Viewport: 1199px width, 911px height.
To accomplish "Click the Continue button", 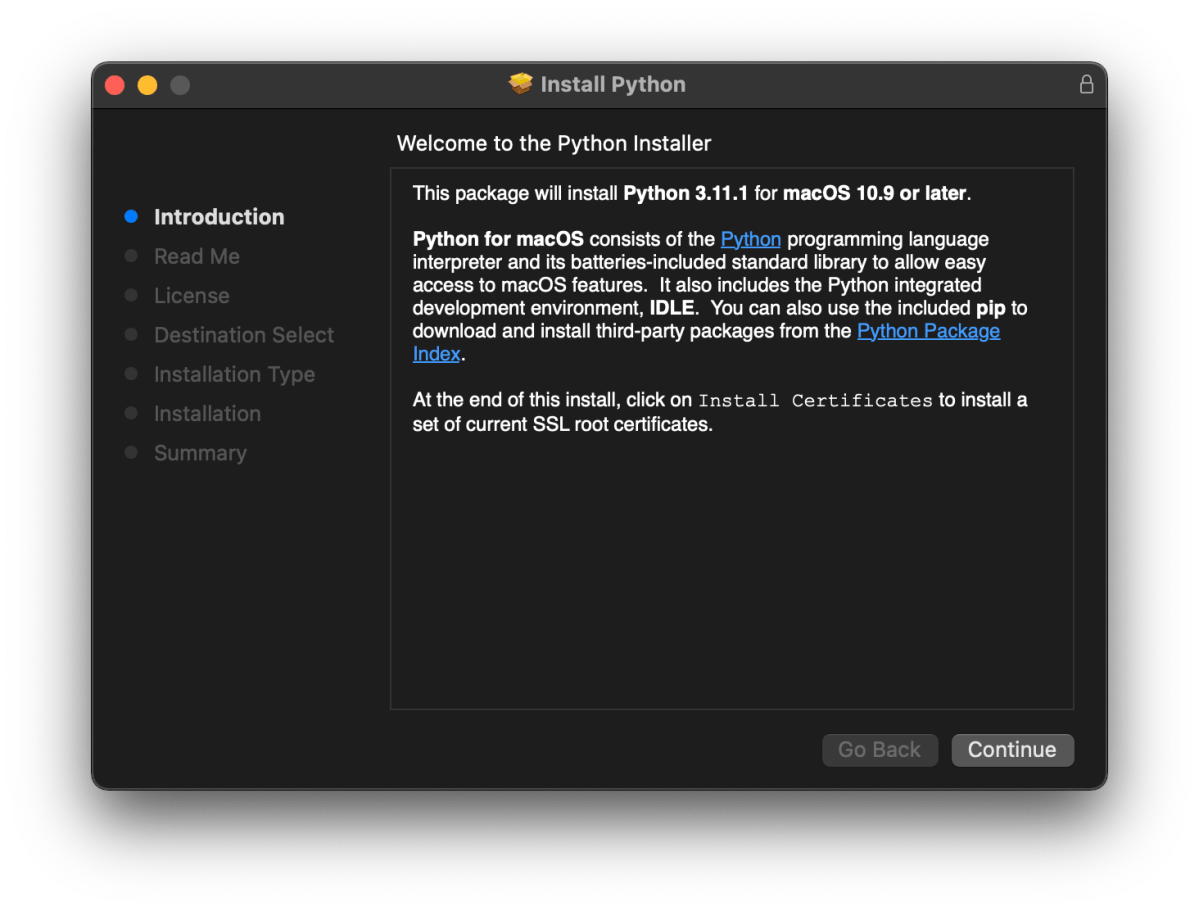I will [x=1012, y=750].
